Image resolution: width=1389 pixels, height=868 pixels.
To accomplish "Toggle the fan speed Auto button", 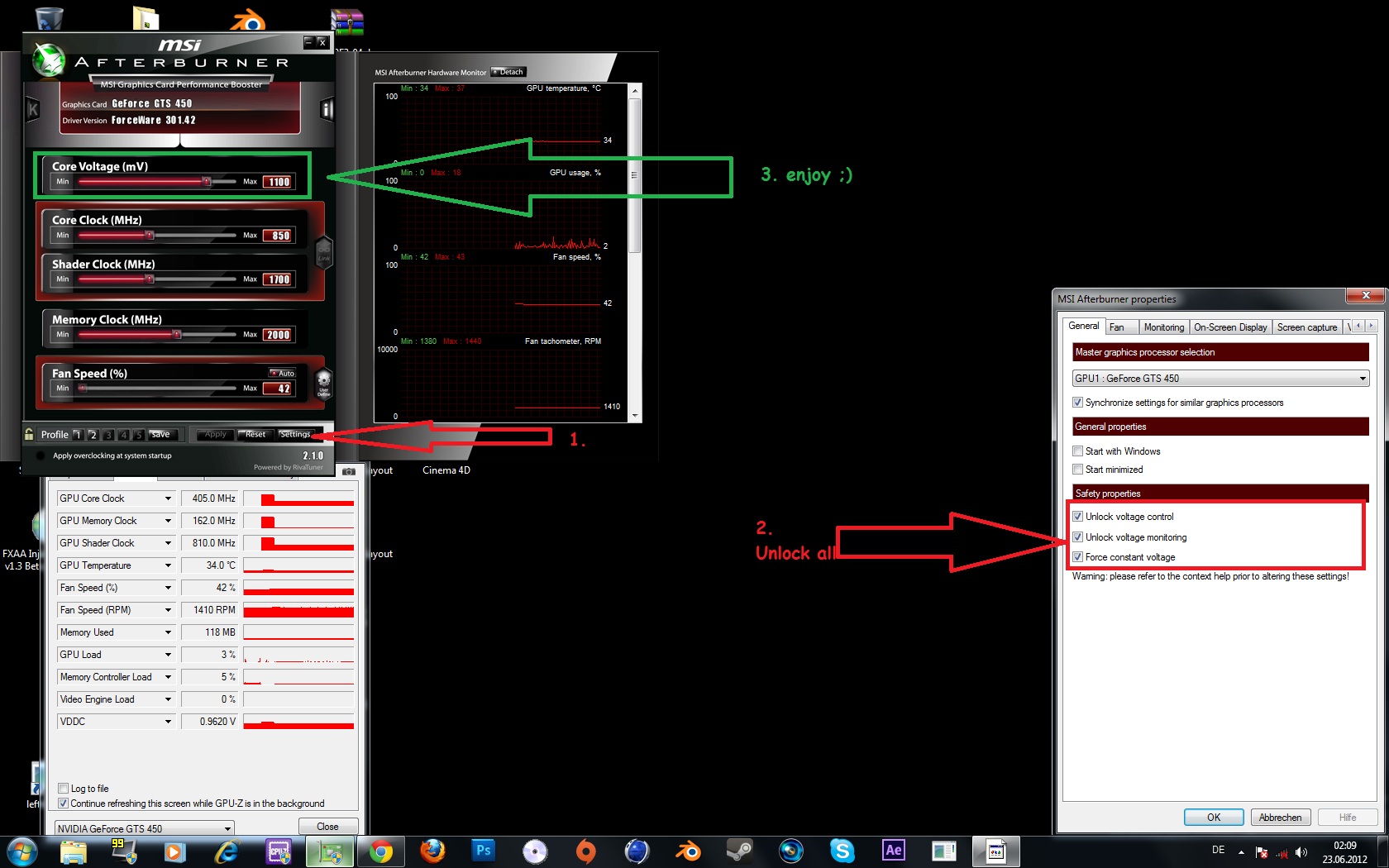I will (x=282, y=374).
